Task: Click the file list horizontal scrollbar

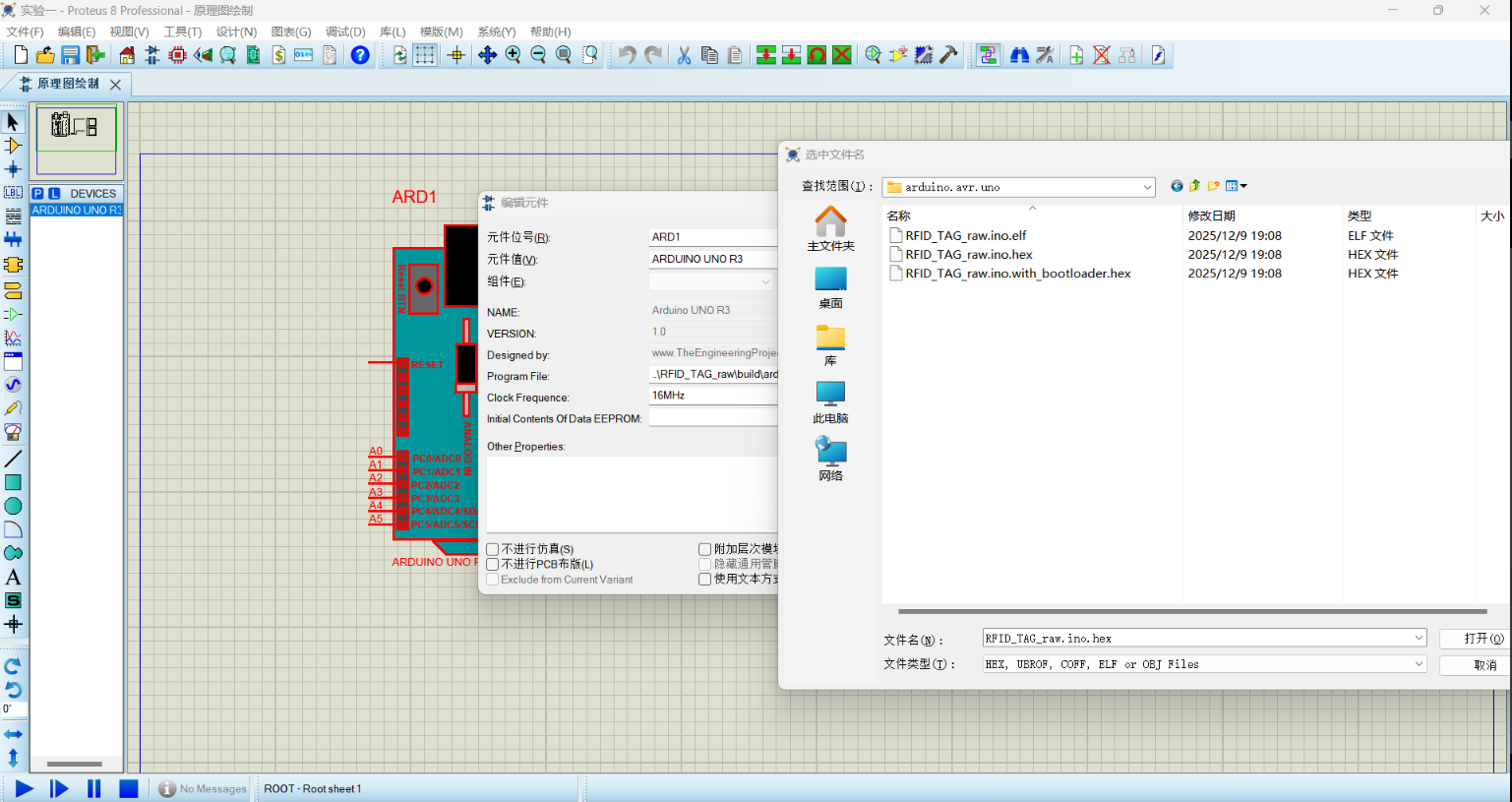Action: [1192, 611]
